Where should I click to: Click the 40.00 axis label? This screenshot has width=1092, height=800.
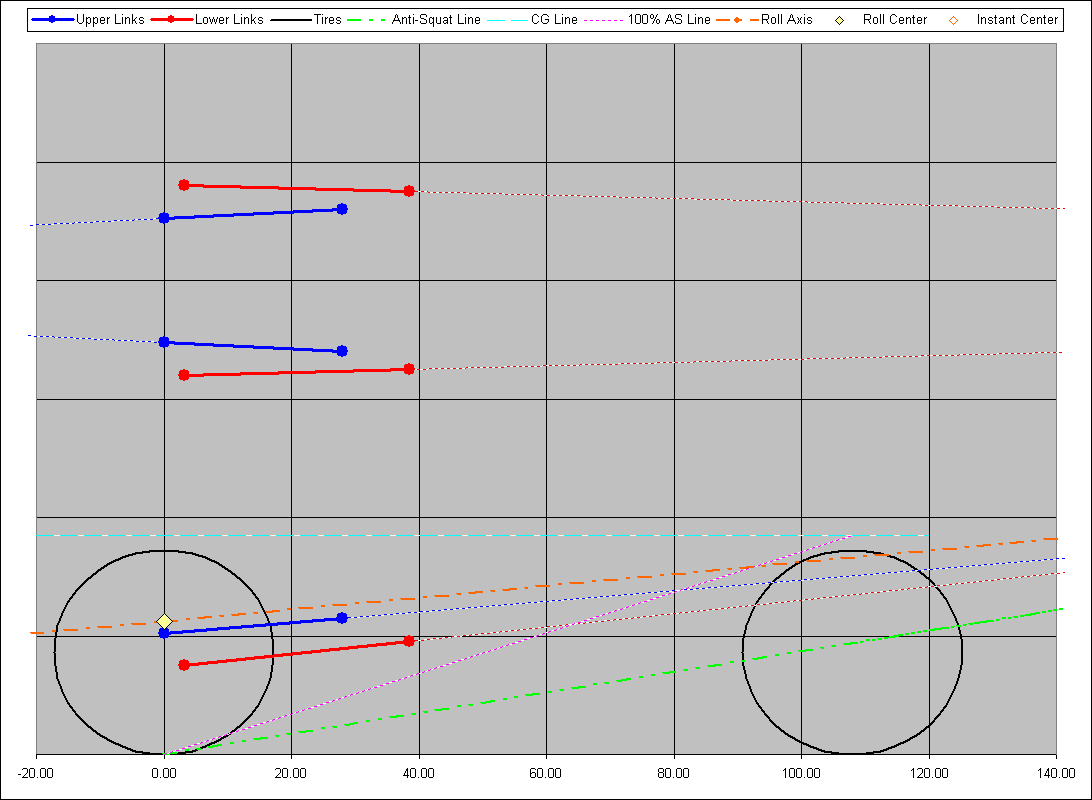tap(419, 774)
